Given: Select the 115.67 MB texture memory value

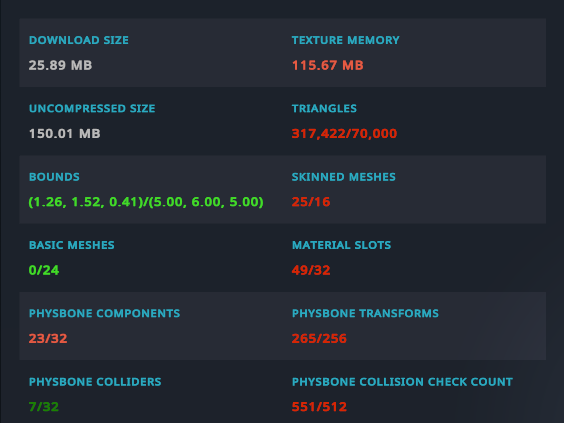Looking at the screenshot, I should pyautogui.click(x=327, y=65).
